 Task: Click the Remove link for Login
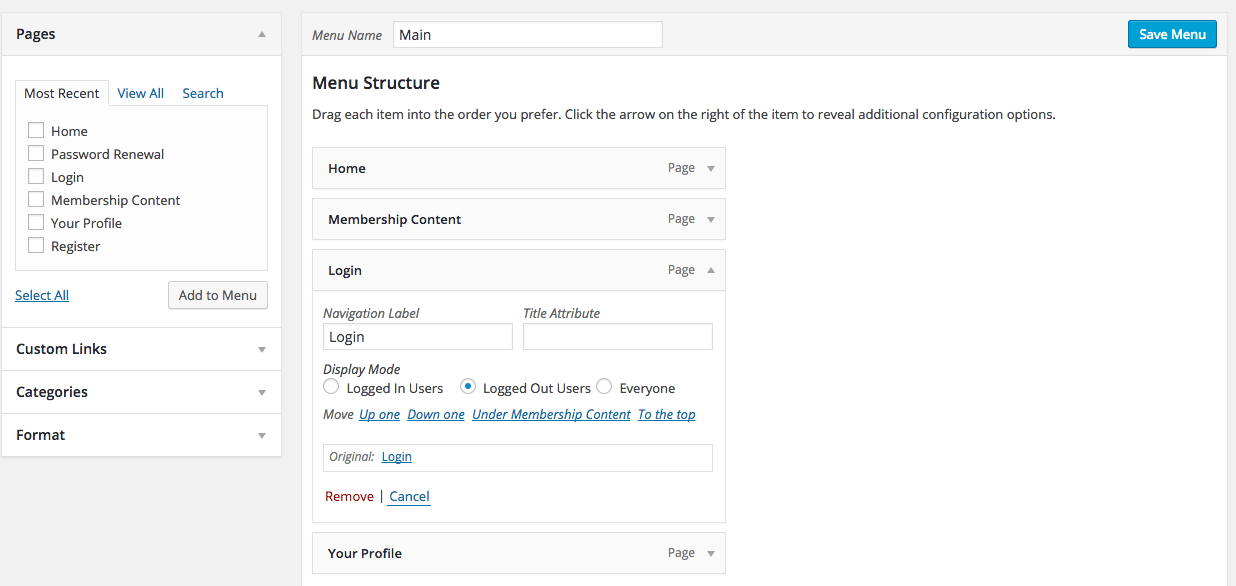349,497
